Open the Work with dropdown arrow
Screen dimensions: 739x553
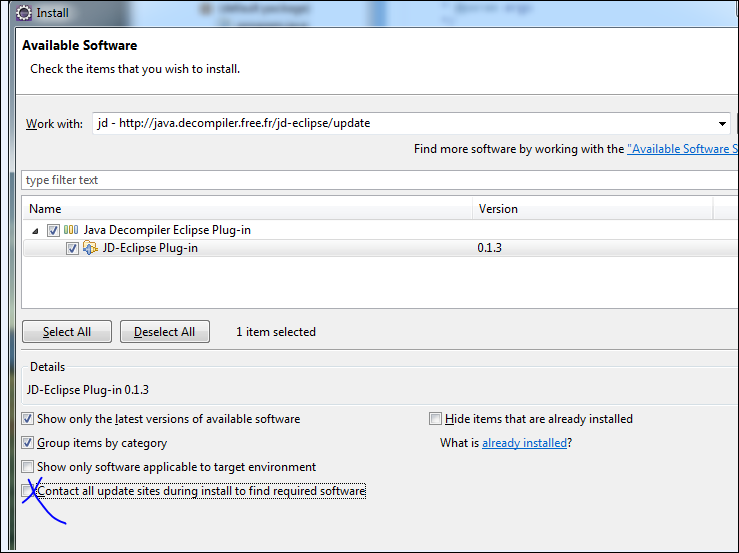tap(722, 124)
